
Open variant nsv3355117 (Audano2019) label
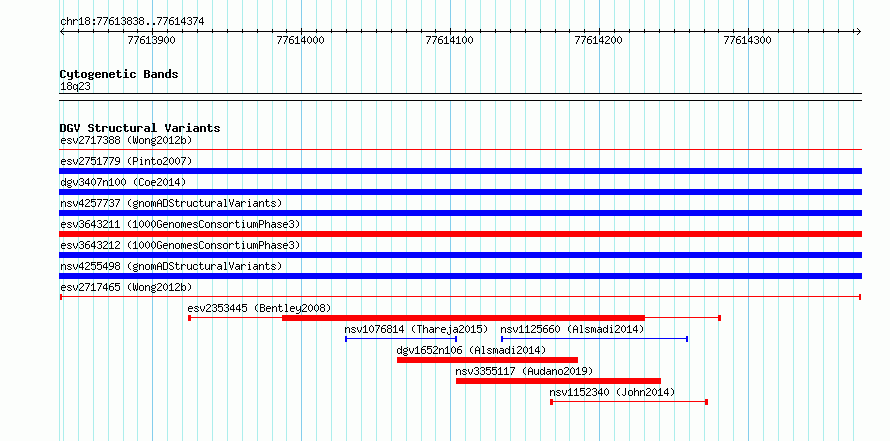coord(524,372)
